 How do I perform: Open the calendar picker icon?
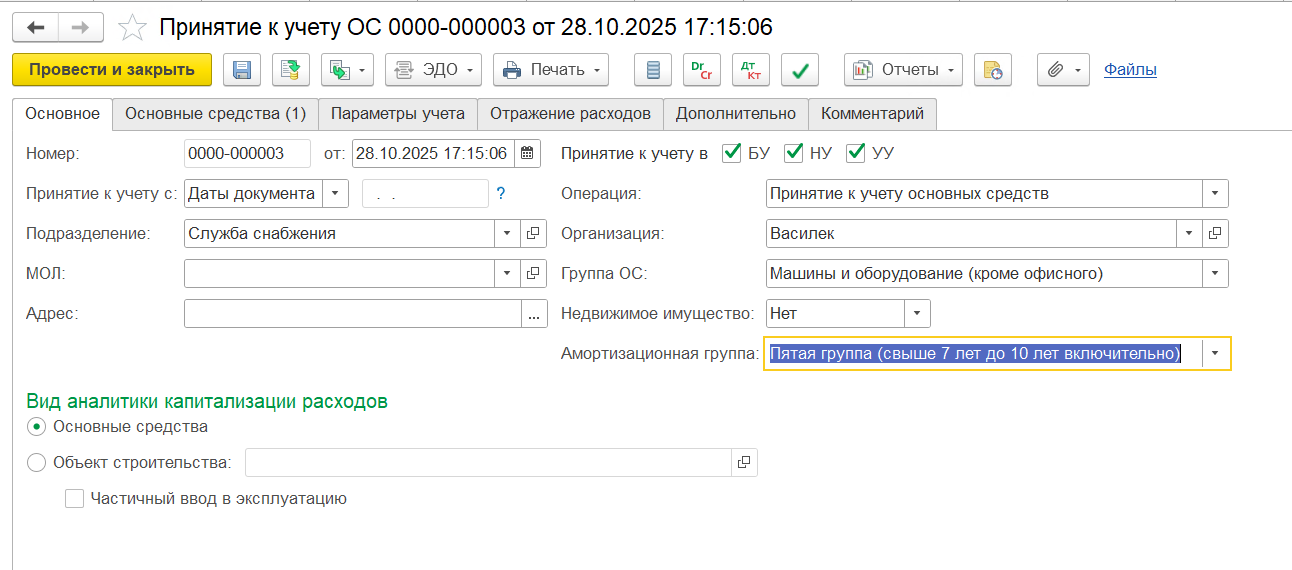click(x=528, y=154)
